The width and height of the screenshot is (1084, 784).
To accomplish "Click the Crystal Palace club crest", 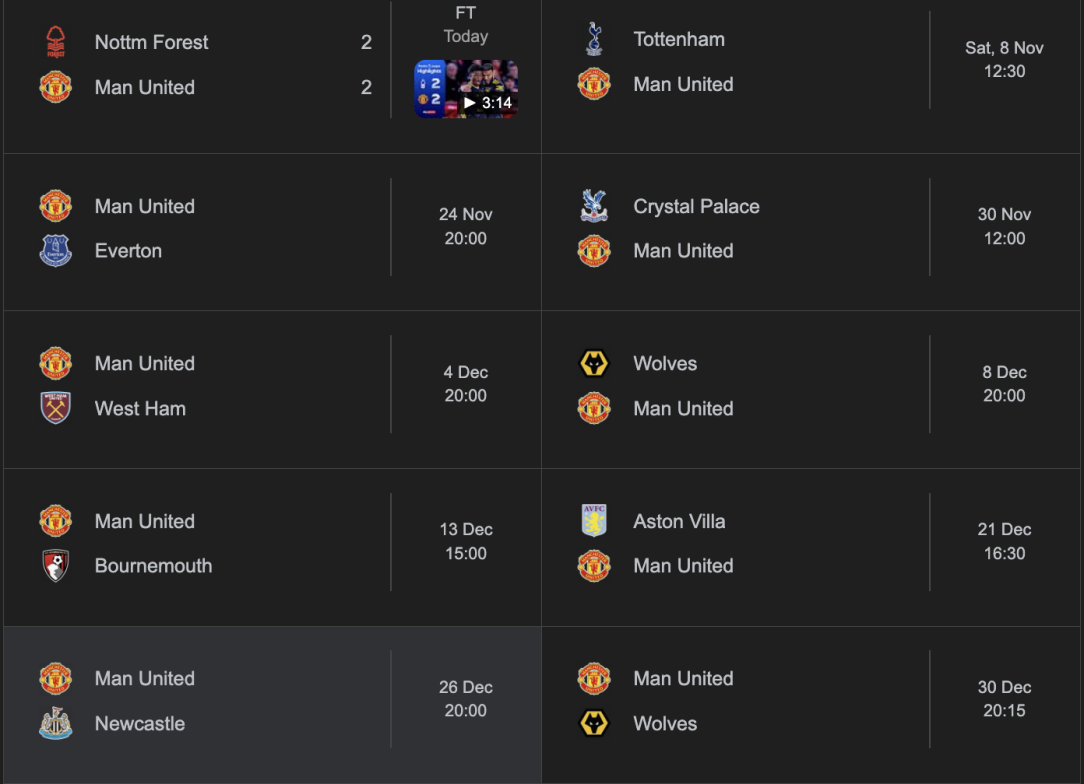I will coord(594,206).
